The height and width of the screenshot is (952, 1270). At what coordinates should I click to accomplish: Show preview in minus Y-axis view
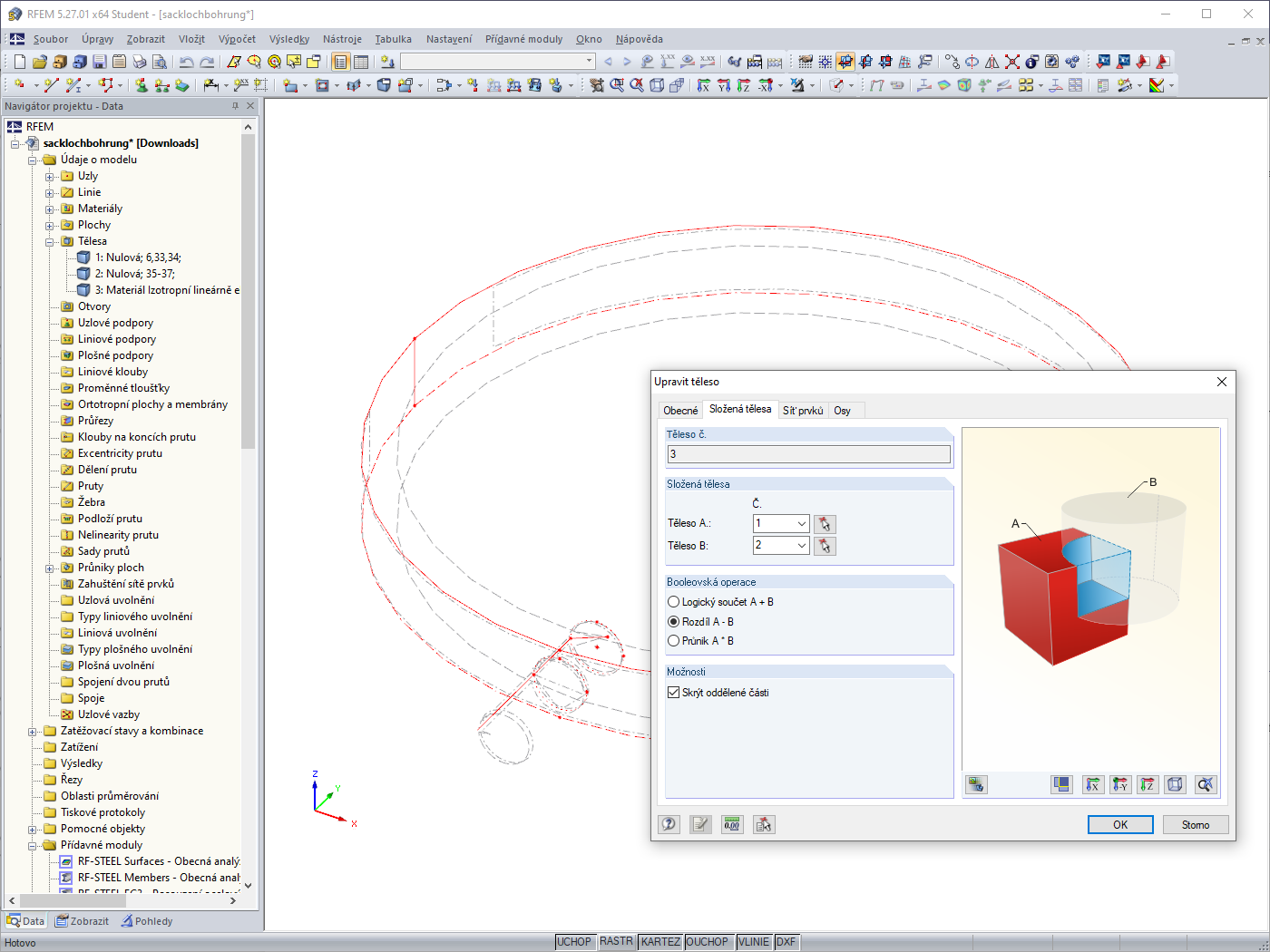pyautogui.click(x=1121, y=784)
